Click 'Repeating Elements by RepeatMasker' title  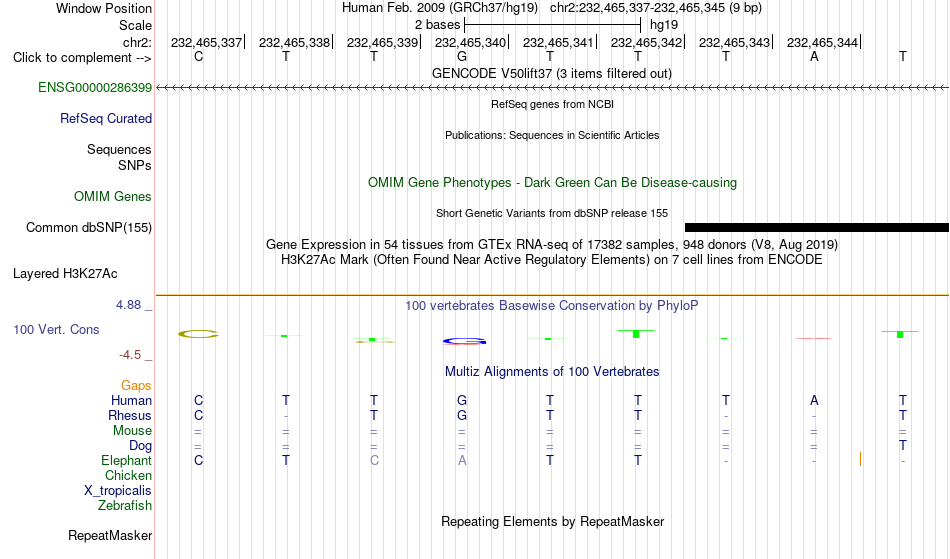(553, 521)
